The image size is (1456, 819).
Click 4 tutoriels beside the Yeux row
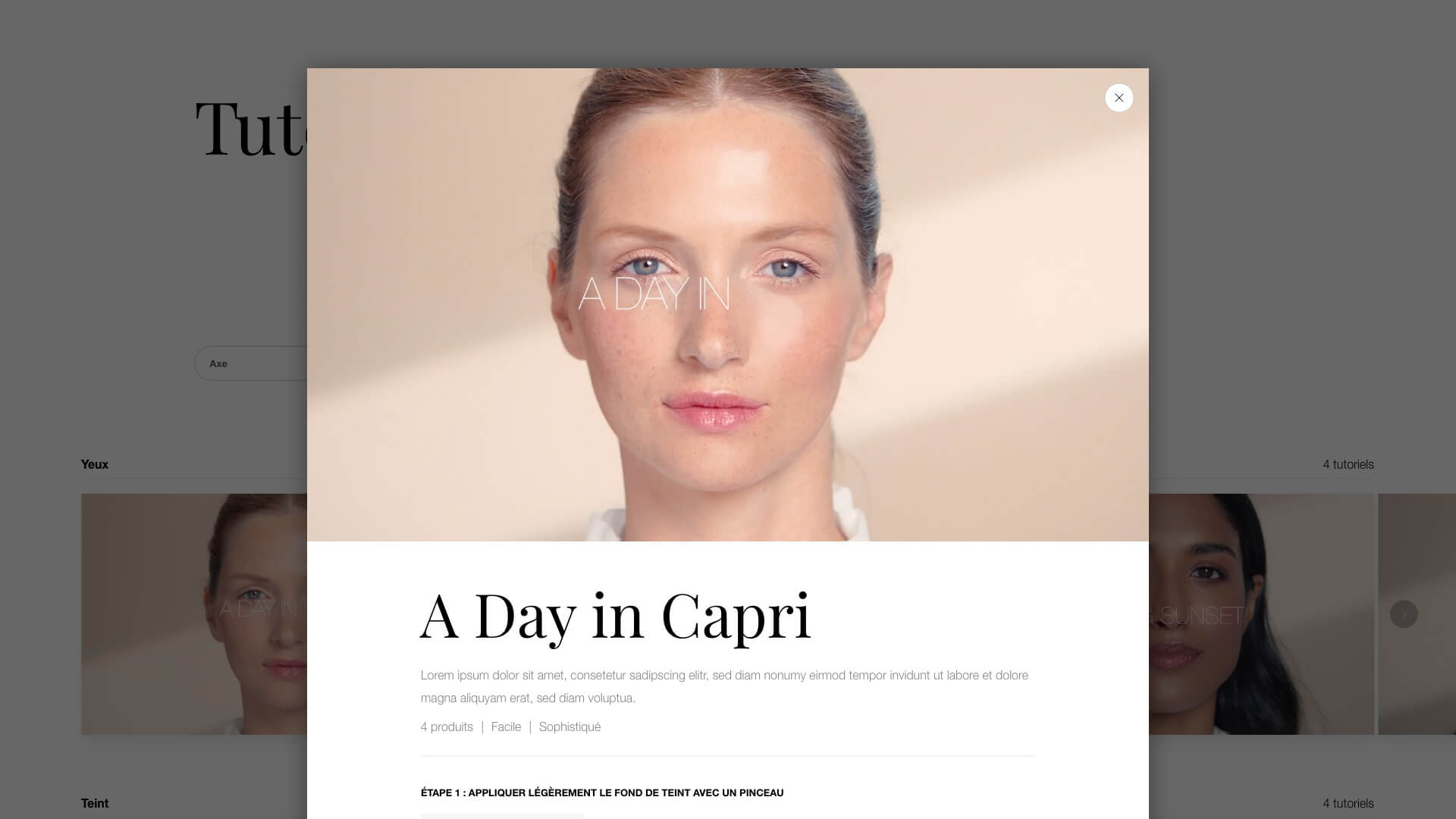click(x=1348, y=464)
